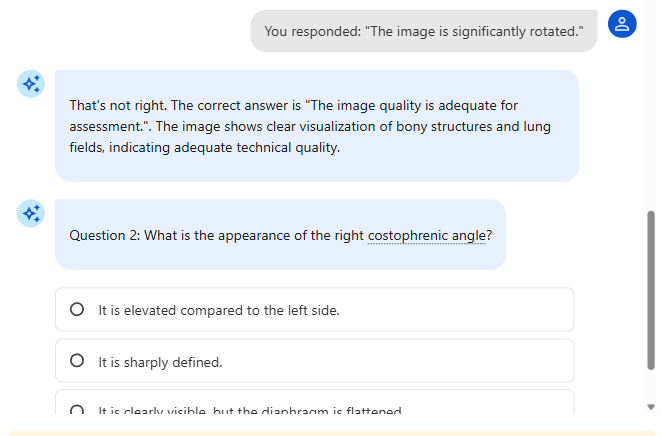This screenshot has width=662, height=436.
Task: Click the pale yellow banner at the bottom
Action: pyautogui.click(x=330, y=433)
